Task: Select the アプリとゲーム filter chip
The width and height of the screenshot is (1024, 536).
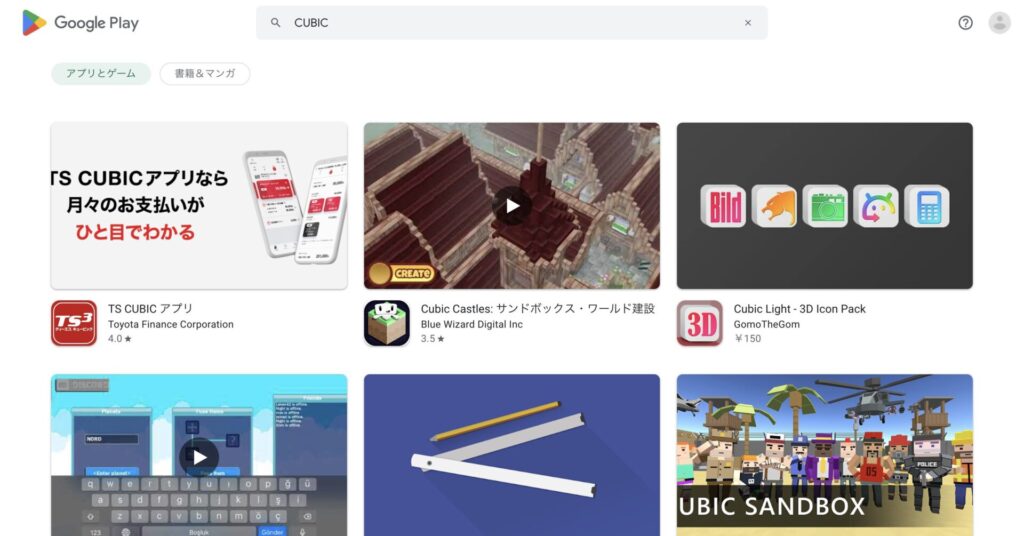Action: 101,74
